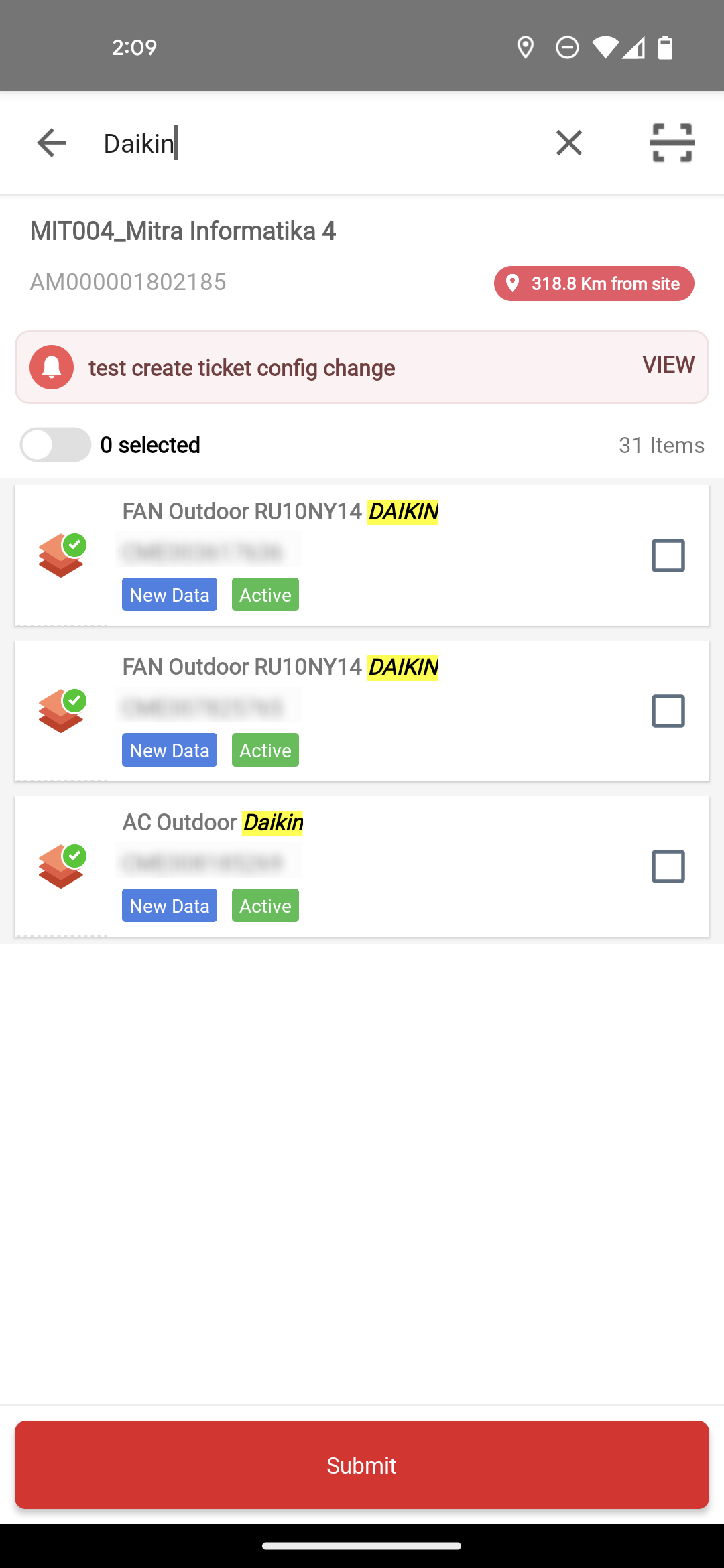The width and height of the screenshot is (724, 1568).
Task: Tap the 318.8 Km from site badge
Action: coord(594,283)
